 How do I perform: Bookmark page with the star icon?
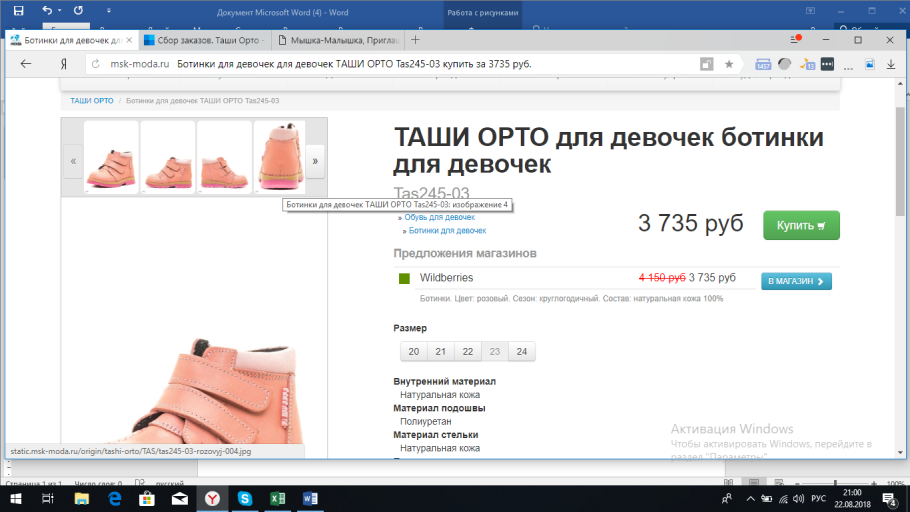(x=729, y=64)
